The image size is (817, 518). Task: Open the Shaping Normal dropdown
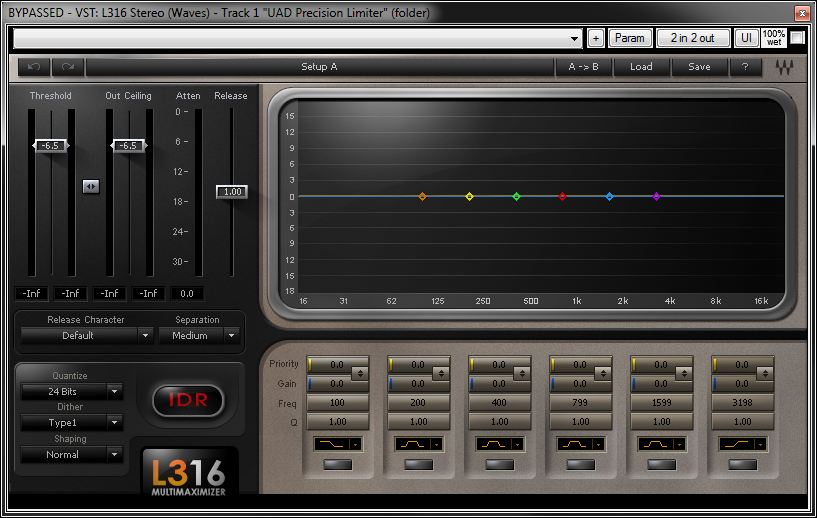pos(72,454)
